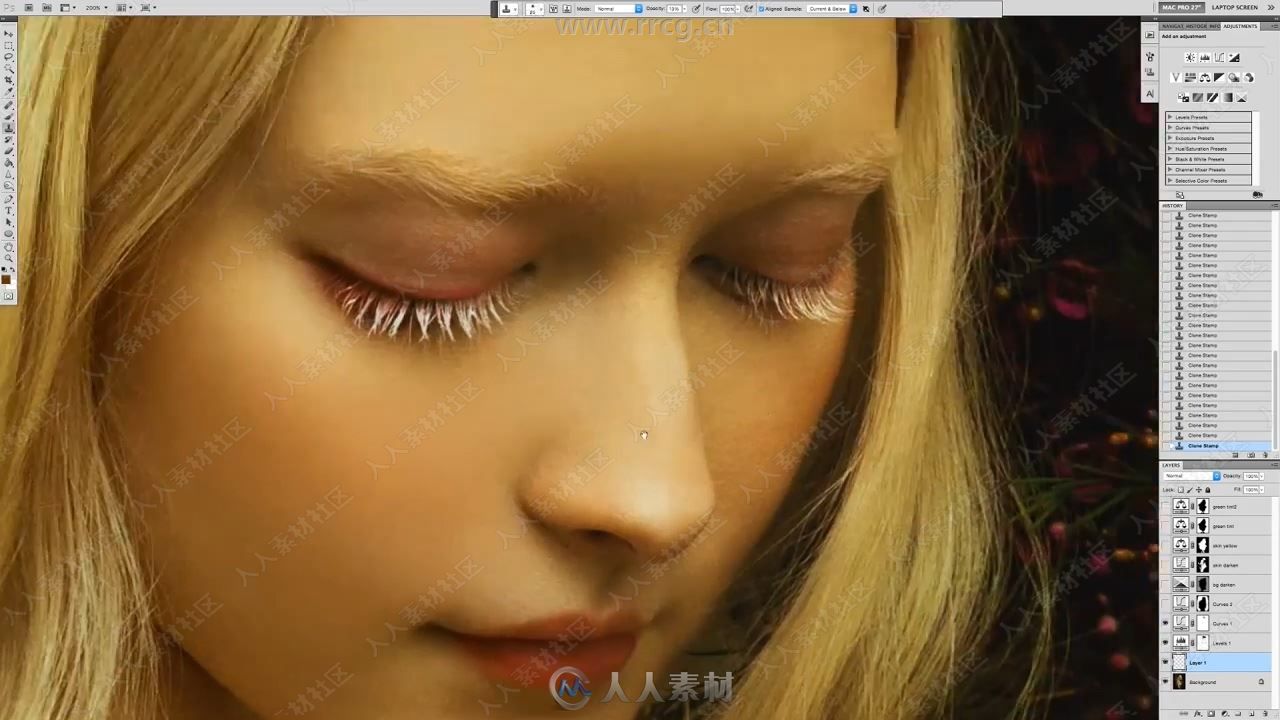The image size is (1280, 720).
Task: Add a Photo Filter adjustment
Action: tap(1234, 78)
